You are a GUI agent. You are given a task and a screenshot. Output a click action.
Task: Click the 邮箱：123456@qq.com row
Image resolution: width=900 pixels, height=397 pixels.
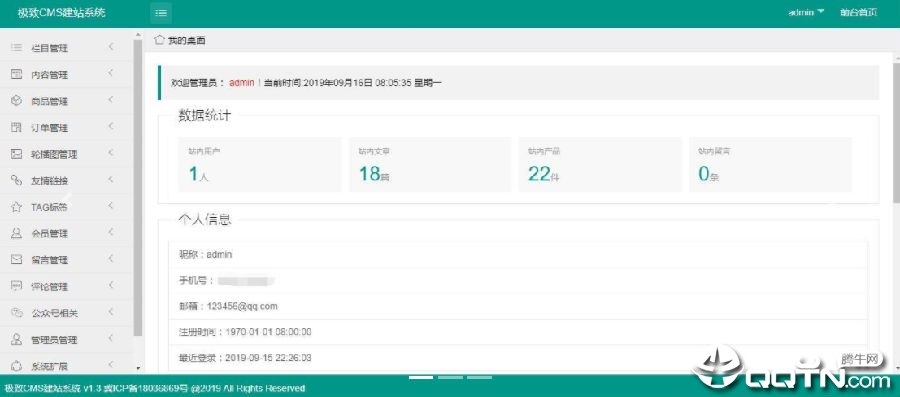point(518,306)
